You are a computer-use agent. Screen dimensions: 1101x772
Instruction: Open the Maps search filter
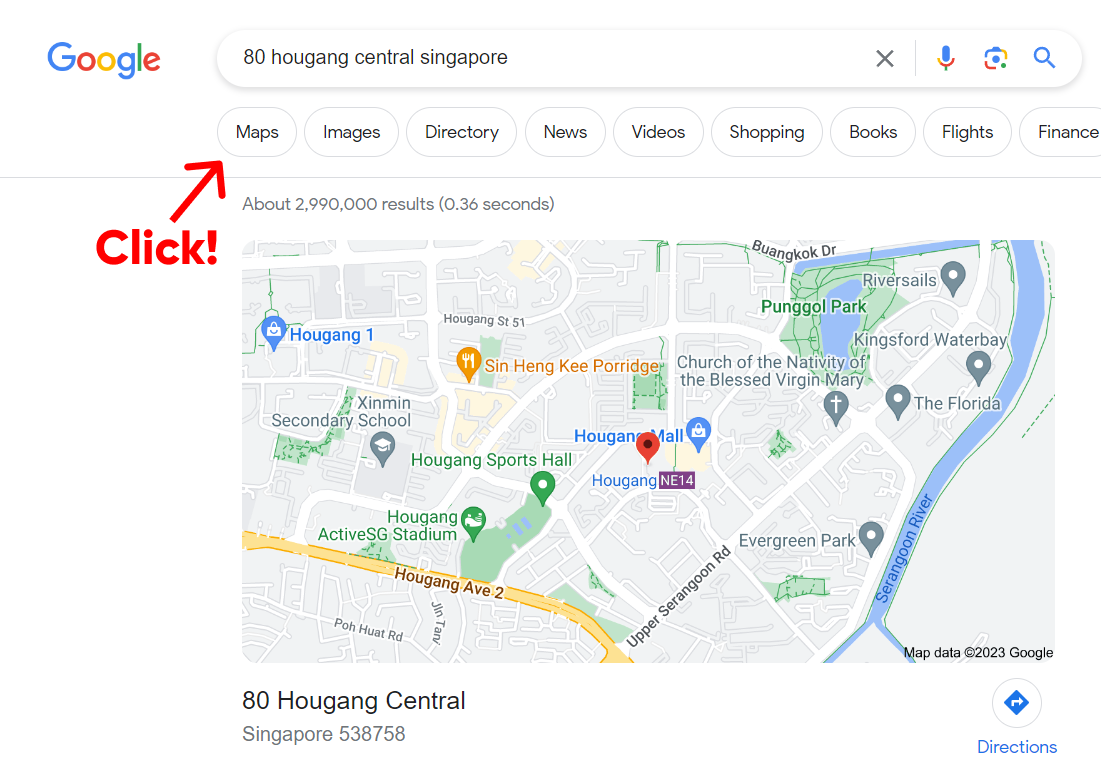[x=257, y=132]
